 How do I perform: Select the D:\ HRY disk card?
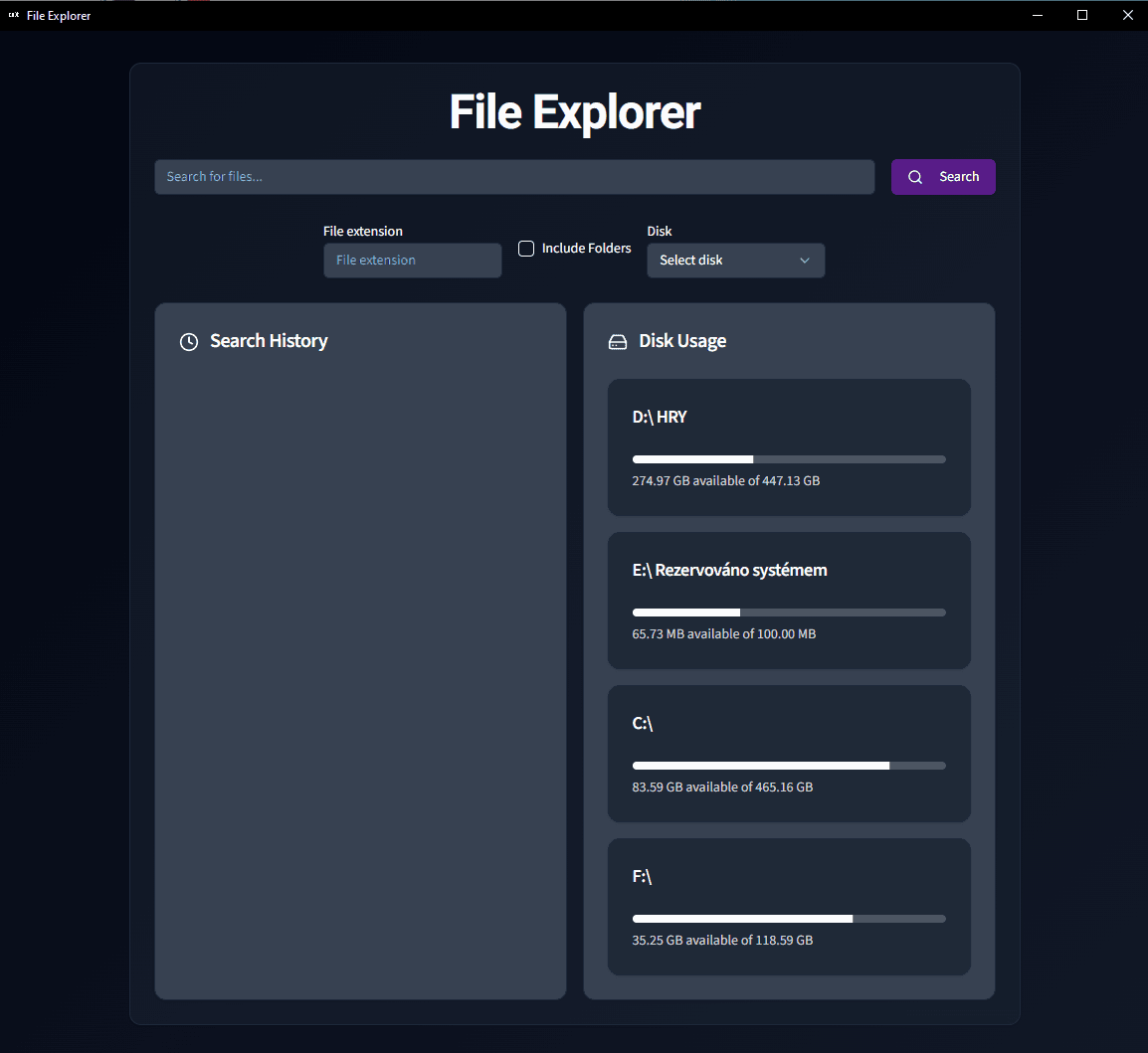pyautogui.click(x=789, y=447)
